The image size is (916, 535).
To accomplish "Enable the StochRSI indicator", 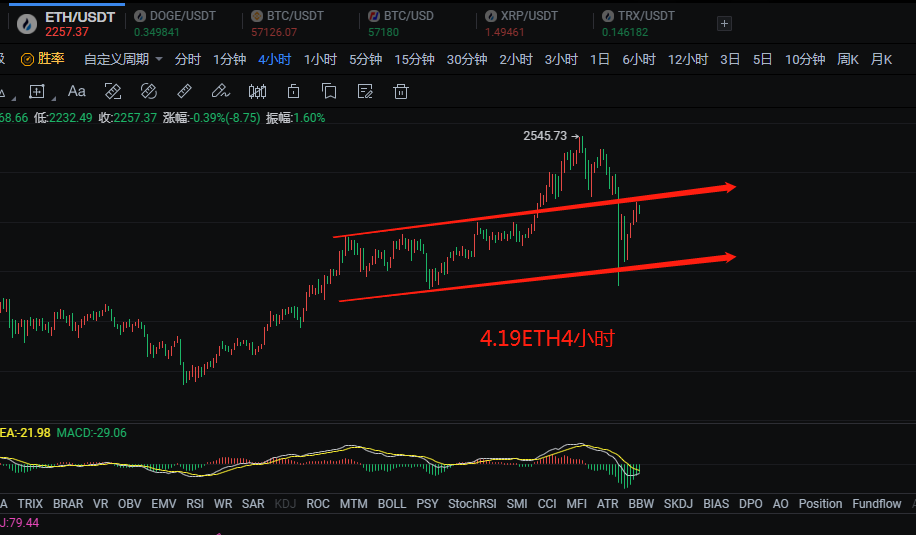I will pyautogui.click(x=472, y=503).
